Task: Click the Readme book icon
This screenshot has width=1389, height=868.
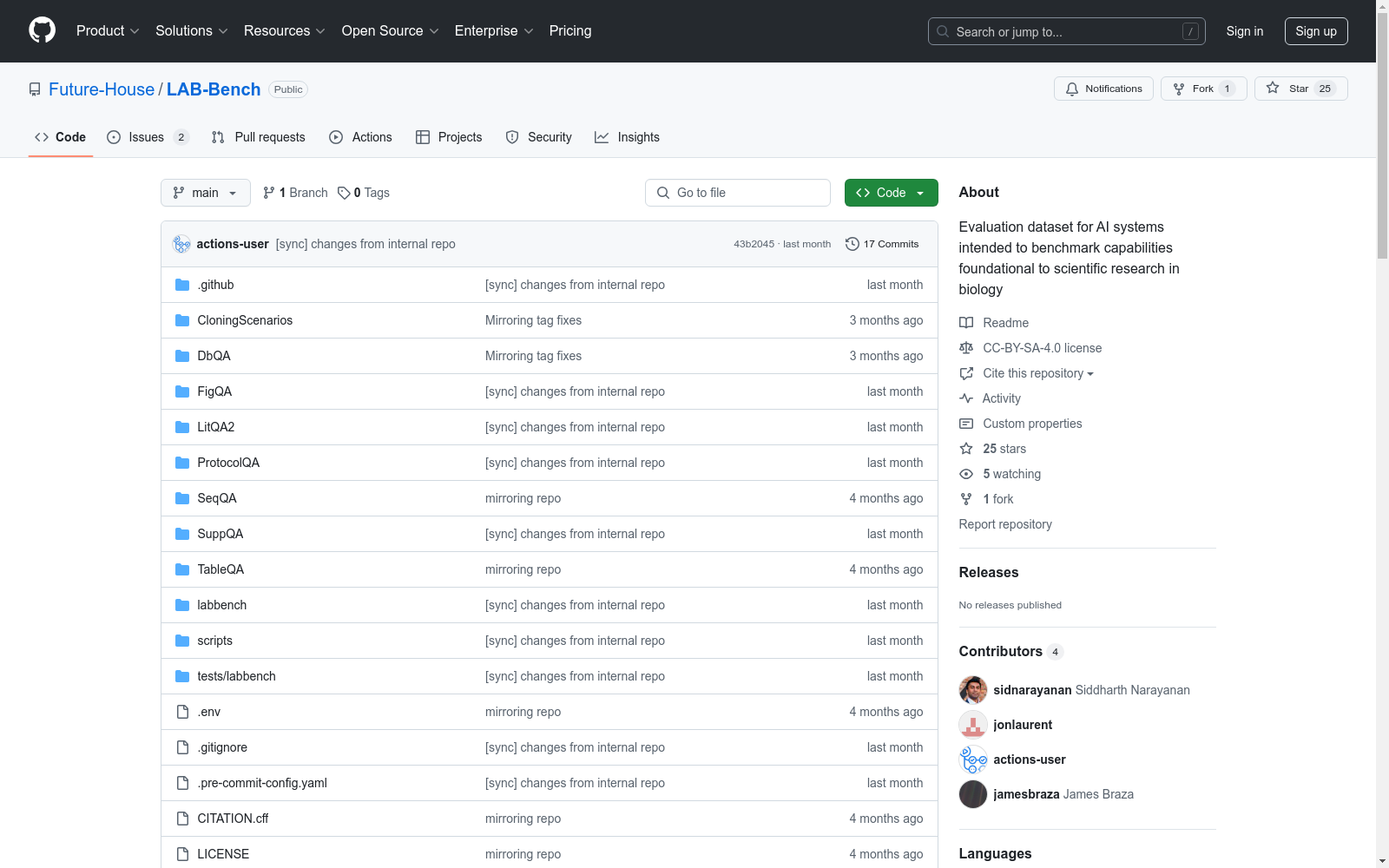Action: click(x=966, y=323)
